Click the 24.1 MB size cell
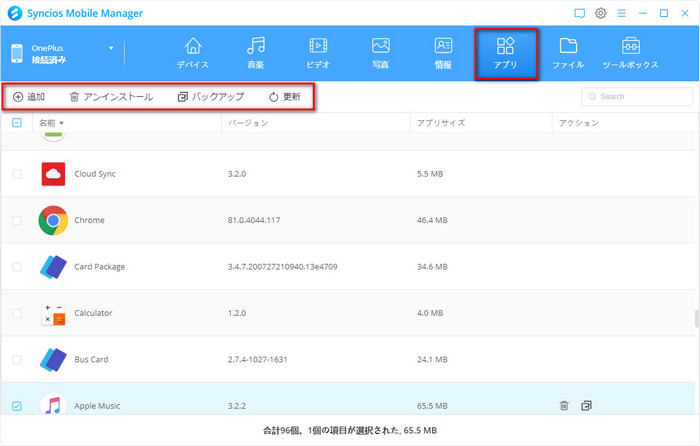 pyautogui.click(x=432, y=359)
